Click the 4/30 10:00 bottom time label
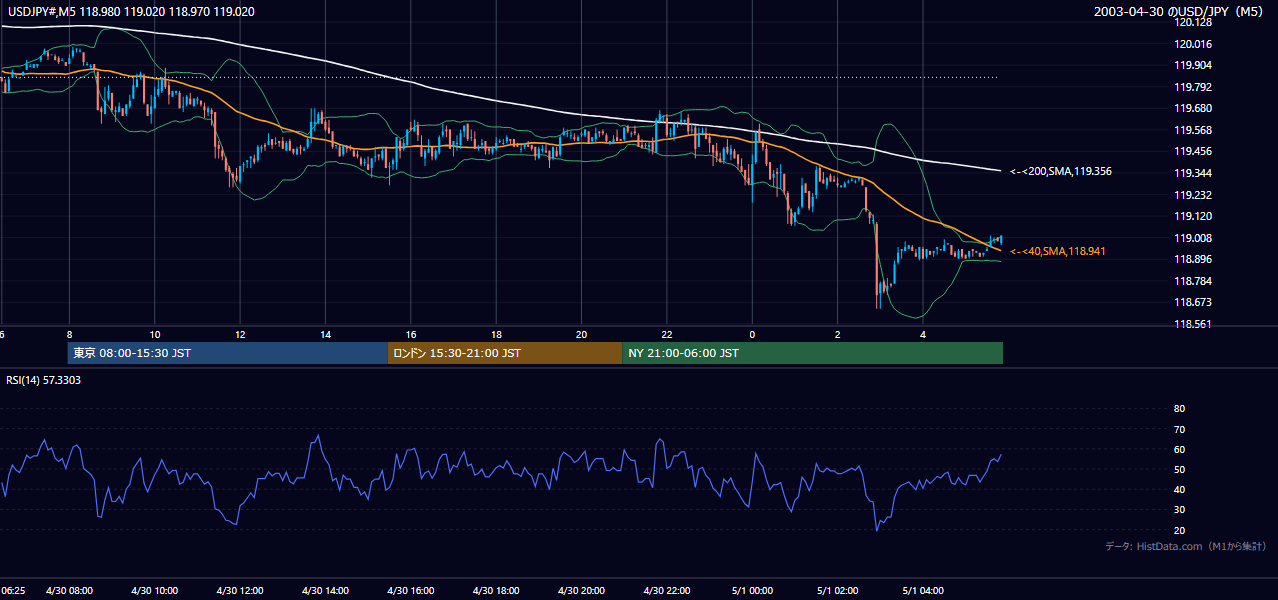Viewport: 1278px width, 600px height. pos(154,591)
